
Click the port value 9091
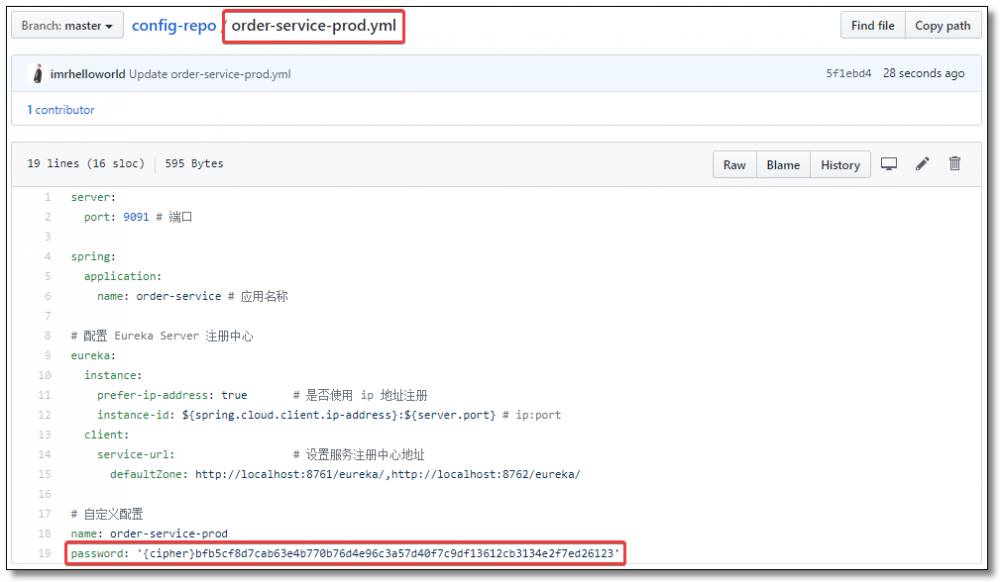(x=136, y=217)
